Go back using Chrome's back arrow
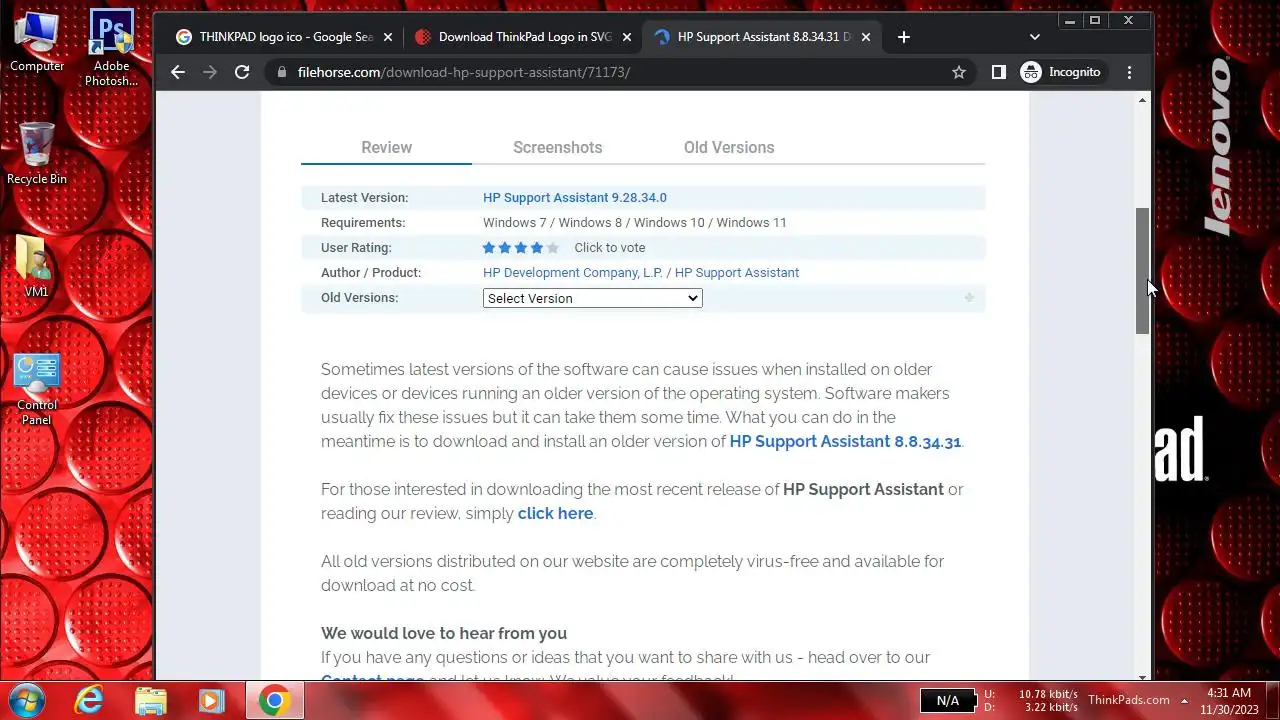Viewport: 1280px width, 720px height. pyautogui.click(x=177, y=72)
